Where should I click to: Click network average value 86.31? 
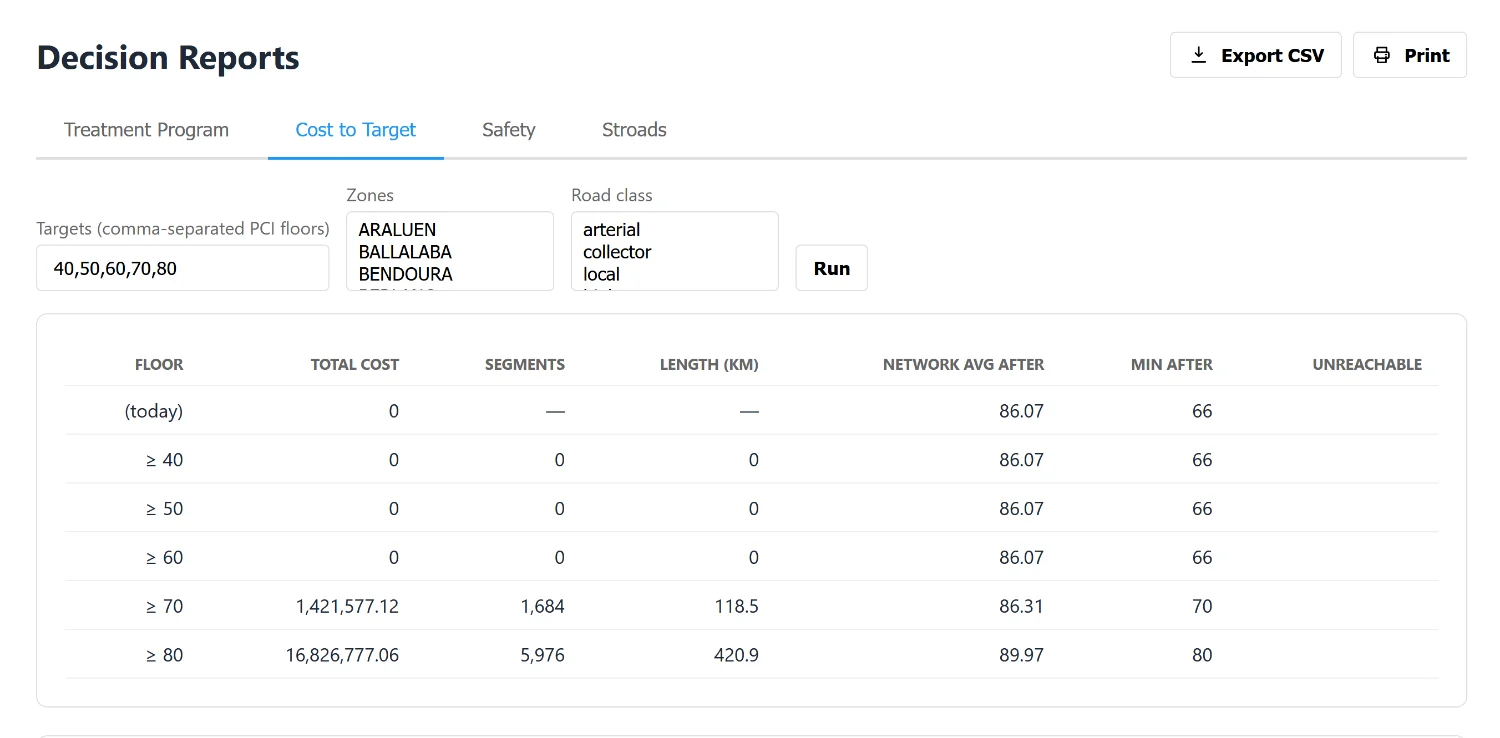[1021, 606]
